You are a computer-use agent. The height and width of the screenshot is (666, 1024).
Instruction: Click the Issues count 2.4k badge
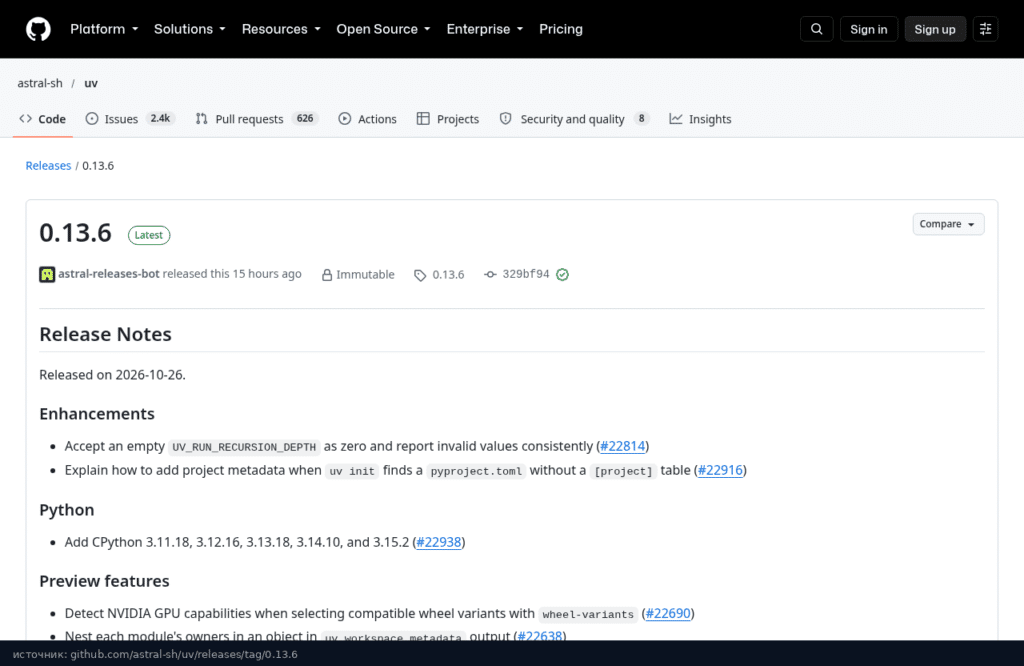coord(160,118)
